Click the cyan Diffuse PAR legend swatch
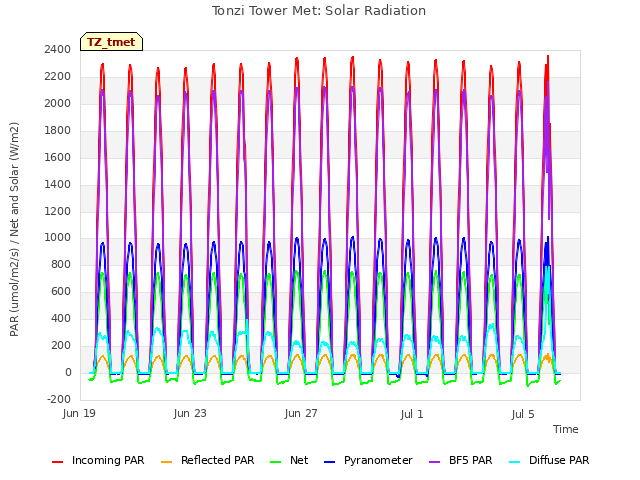640x480 pixels. pyautogui.click(x=515, y=462)
